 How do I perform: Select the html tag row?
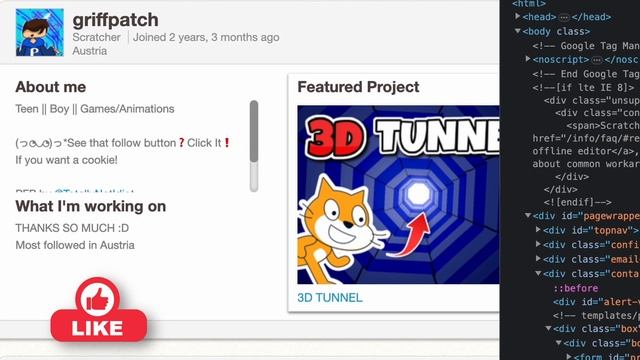529,4
